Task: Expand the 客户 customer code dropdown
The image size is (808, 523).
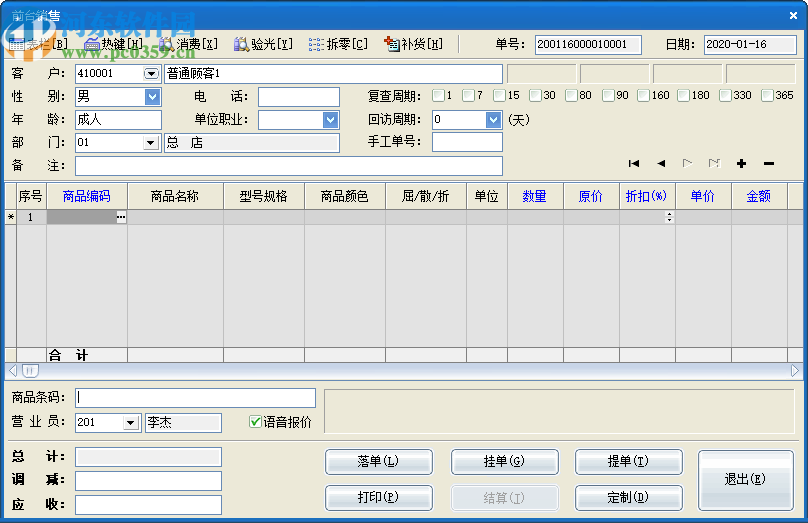Action: click(151, 74)
